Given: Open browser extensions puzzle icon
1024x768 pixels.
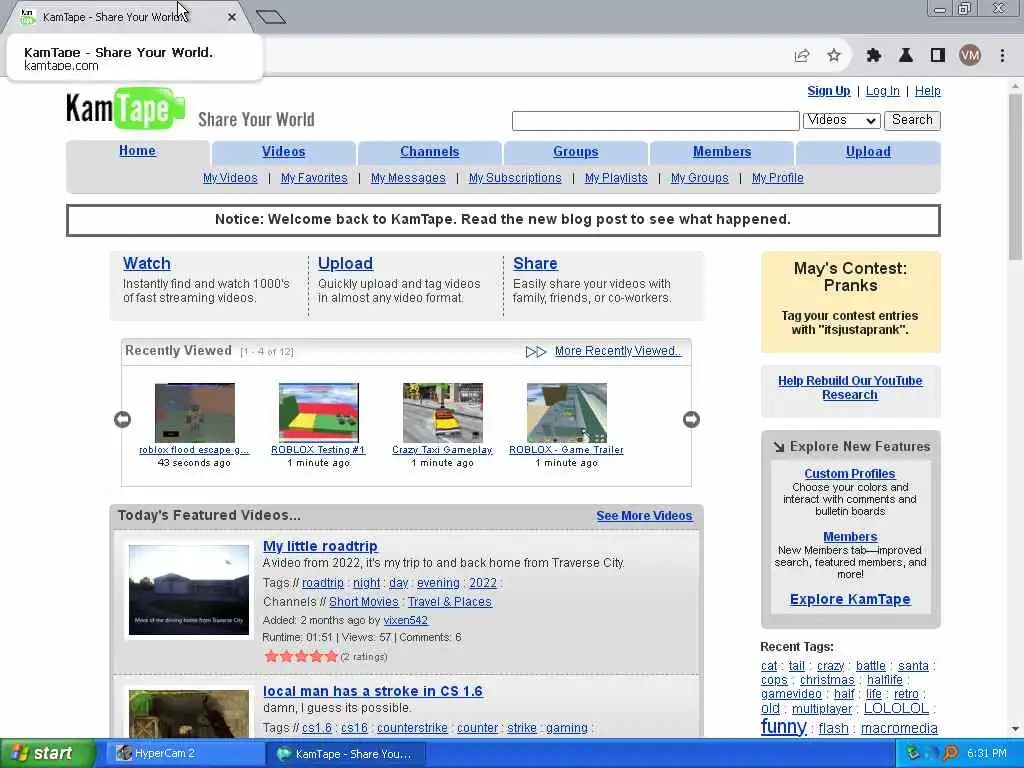Looking at the screenshot, I should click(x=873, y=56).
